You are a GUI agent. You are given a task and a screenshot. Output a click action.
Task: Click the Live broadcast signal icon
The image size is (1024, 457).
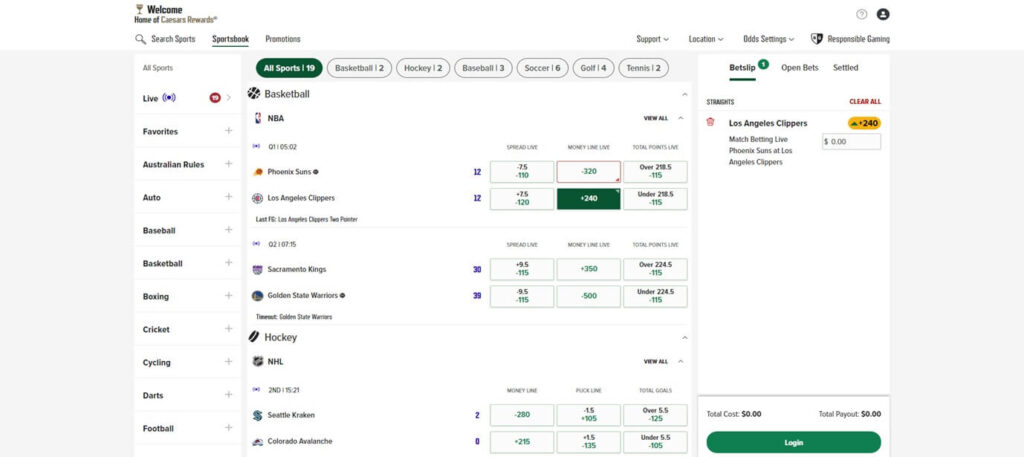click(x=169, y=98)
